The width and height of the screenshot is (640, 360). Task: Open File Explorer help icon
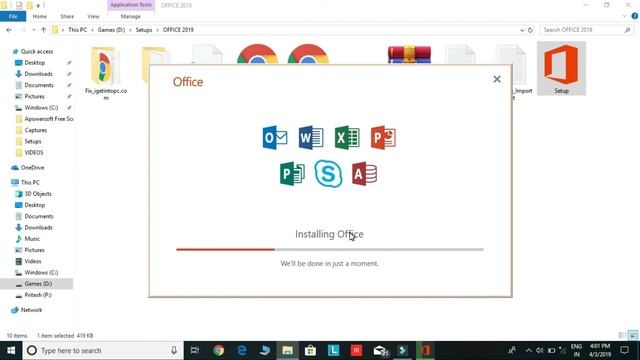(634, 16)
